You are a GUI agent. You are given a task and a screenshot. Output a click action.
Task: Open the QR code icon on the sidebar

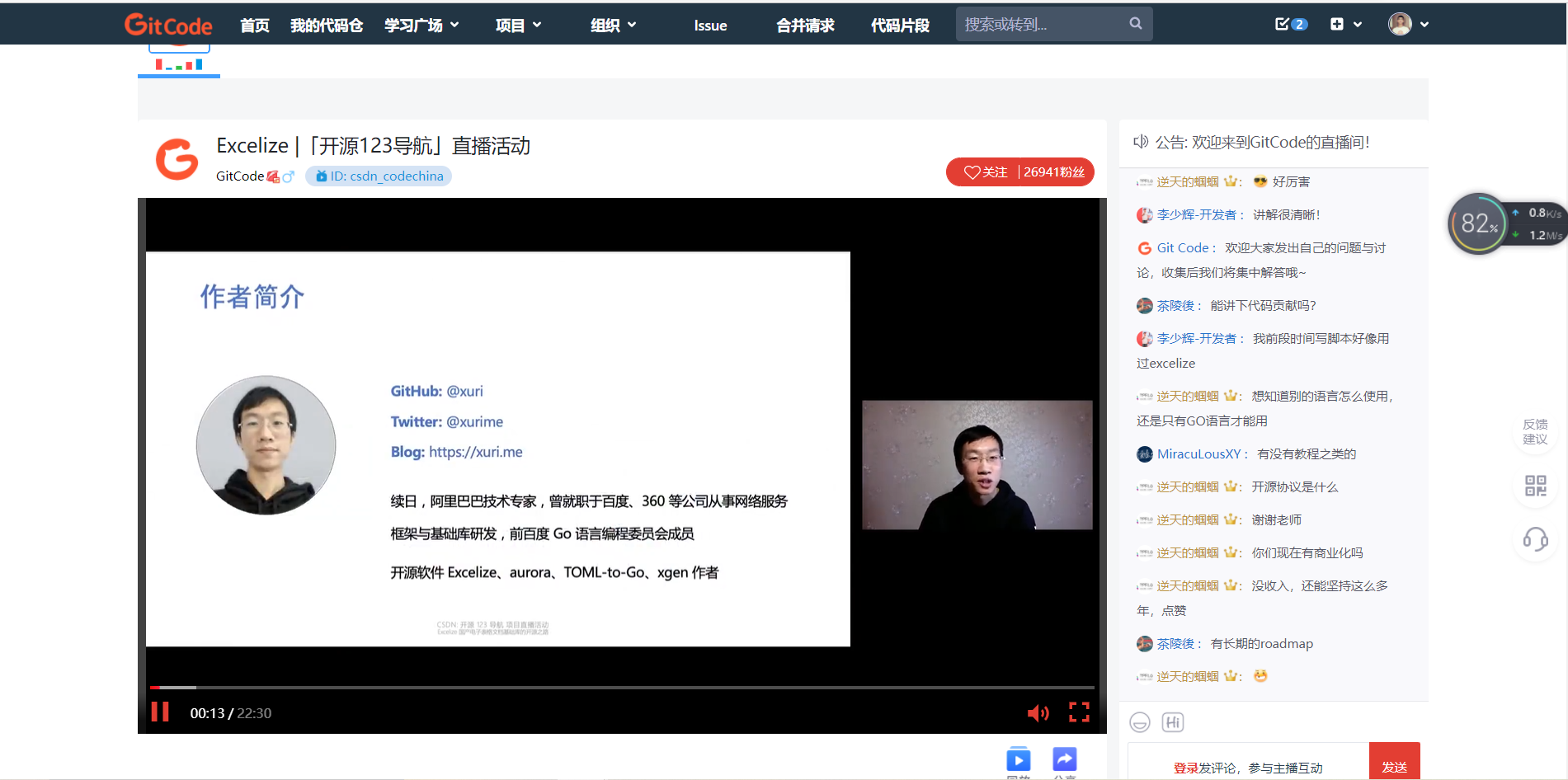coord(1536,486)
